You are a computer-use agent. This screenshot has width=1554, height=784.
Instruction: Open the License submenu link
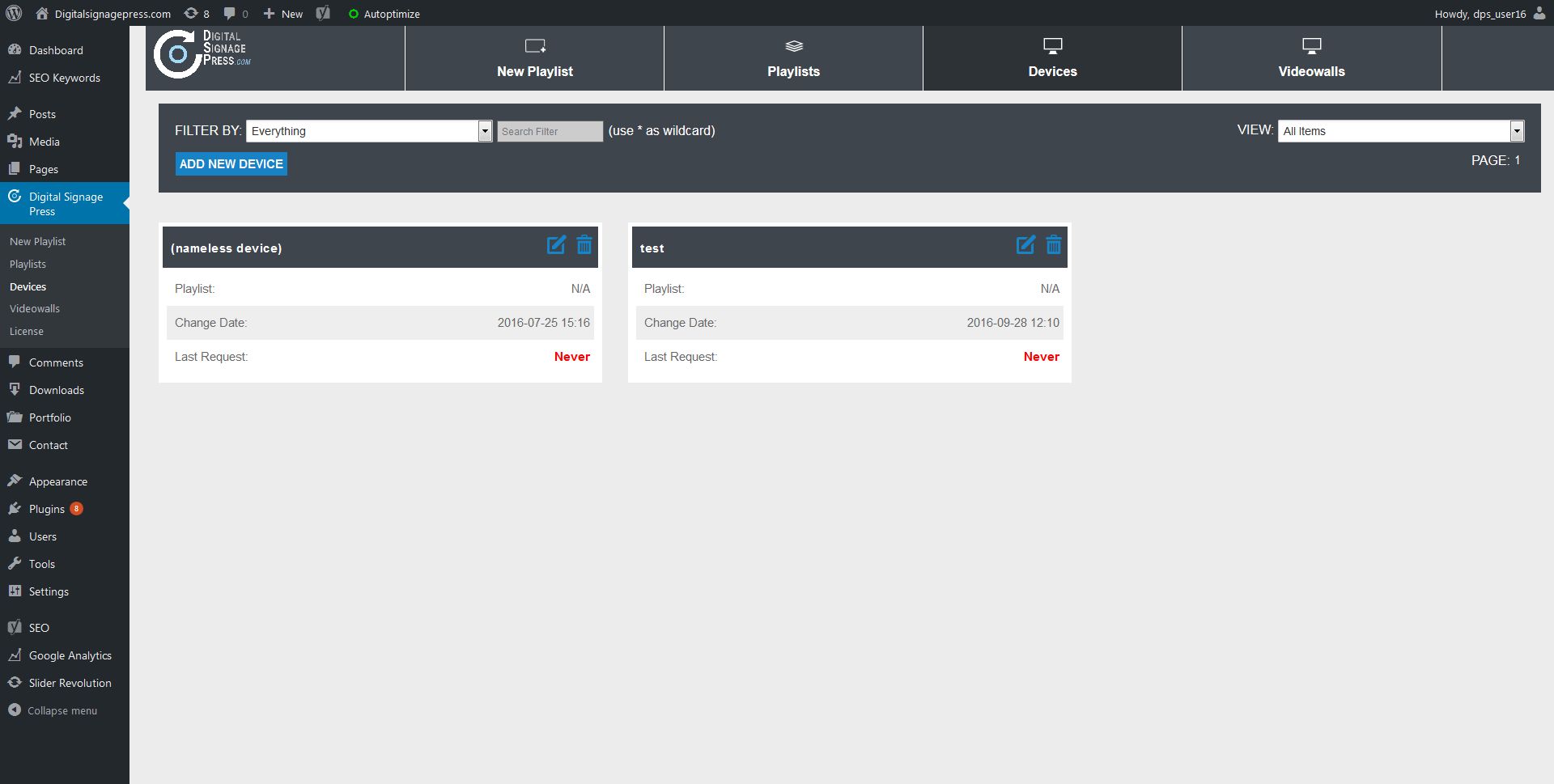pyautogui.click(x=27, y=332)
